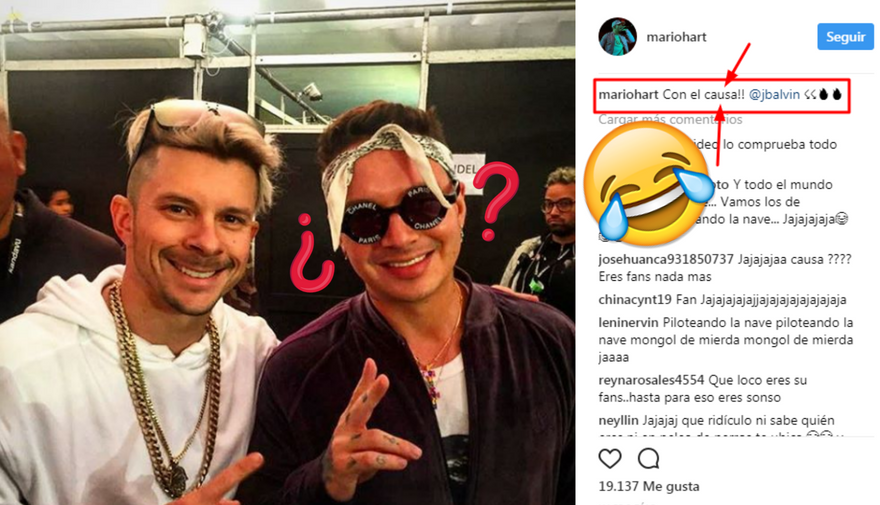
Task: Like the post with the heart icon
Action: pos(610,459)
